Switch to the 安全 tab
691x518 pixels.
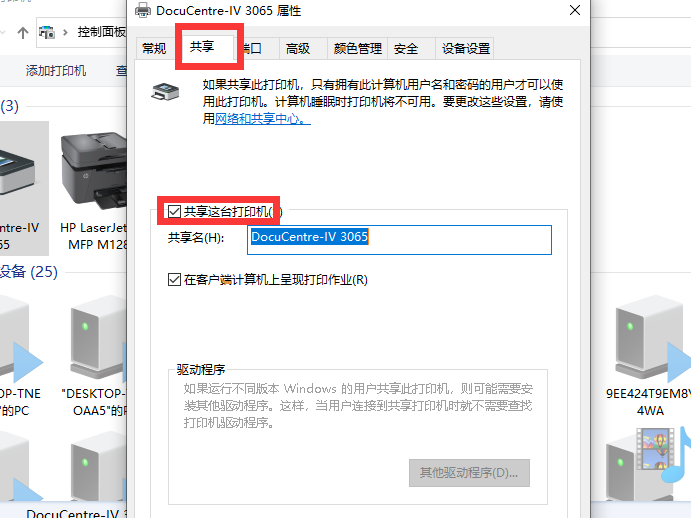pos(406,48)
